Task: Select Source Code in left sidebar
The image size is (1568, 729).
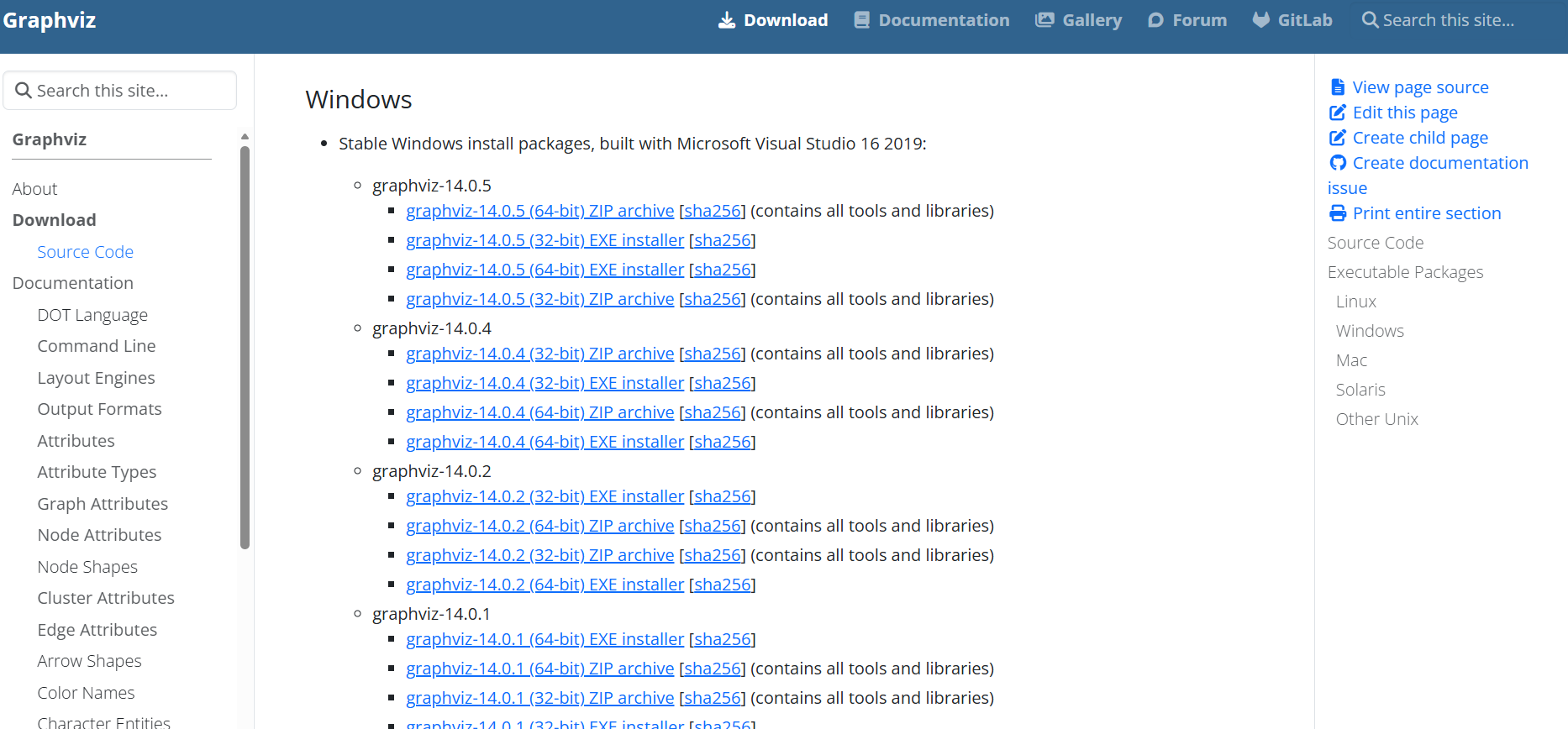Action: click(x=85, y=252)
